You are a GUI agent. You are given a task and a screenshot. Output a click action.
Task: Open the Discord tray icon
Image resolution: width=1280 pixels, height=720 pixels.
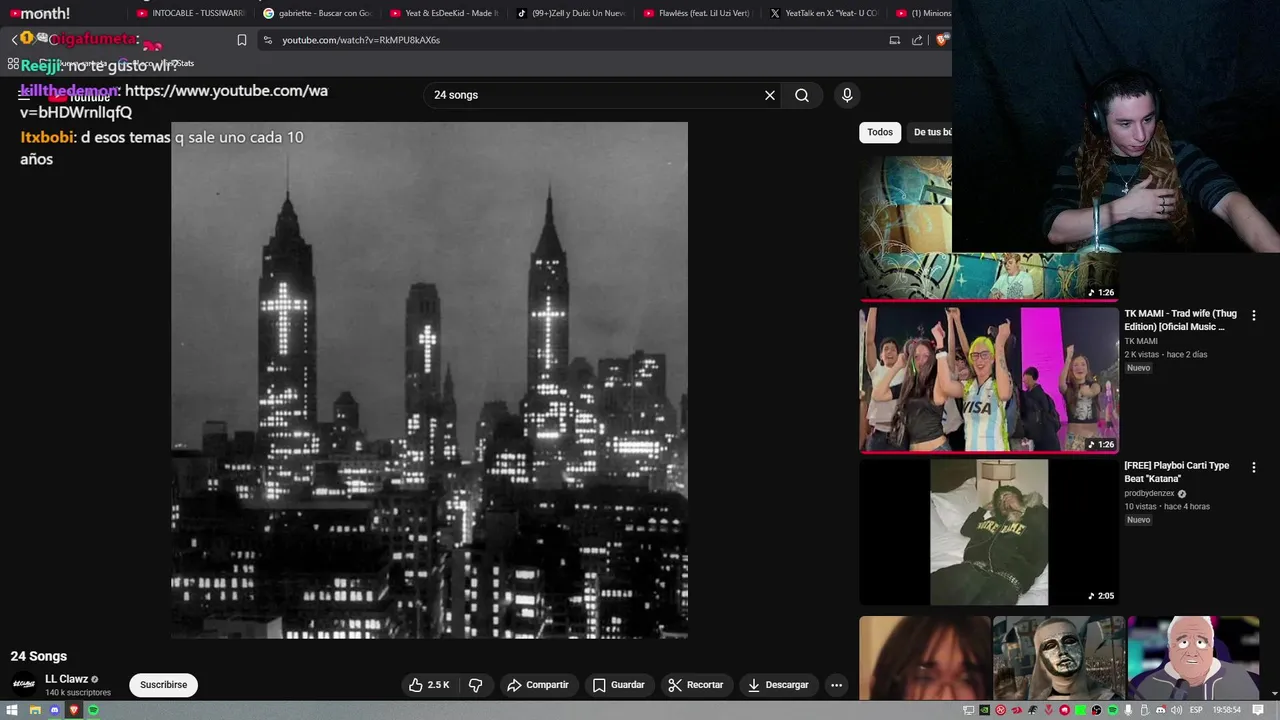(1160, 710)
